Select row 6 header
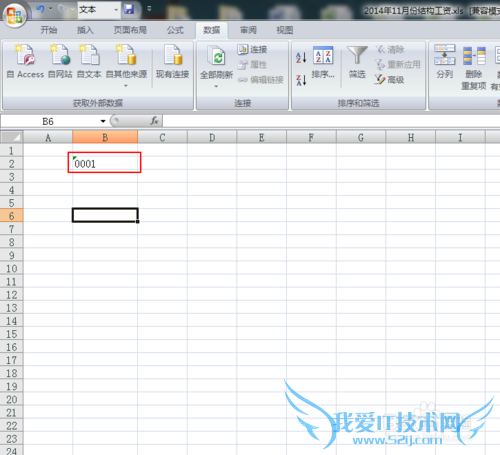Viewport: 500px width, 455px height. 12,216
